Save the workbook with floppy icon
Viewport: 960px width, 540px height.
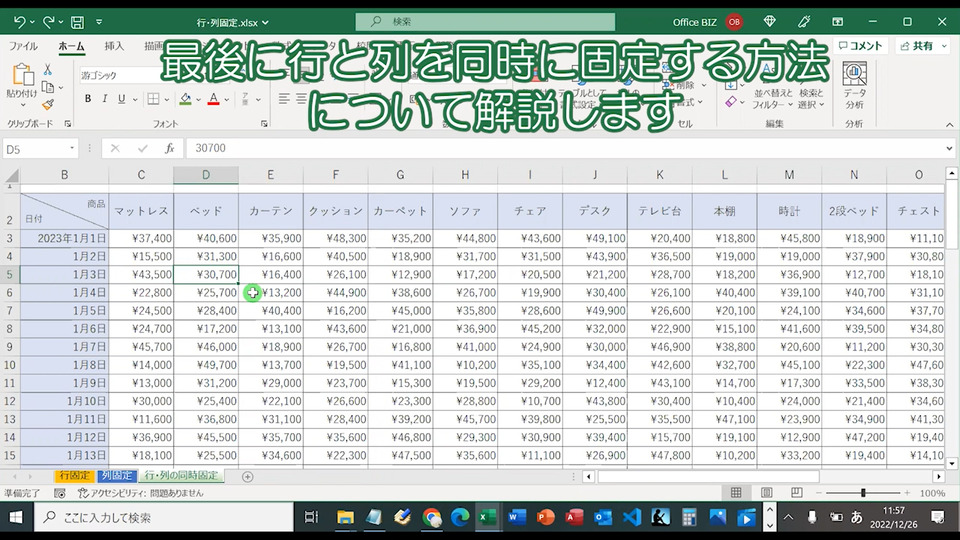pos(77,23)
